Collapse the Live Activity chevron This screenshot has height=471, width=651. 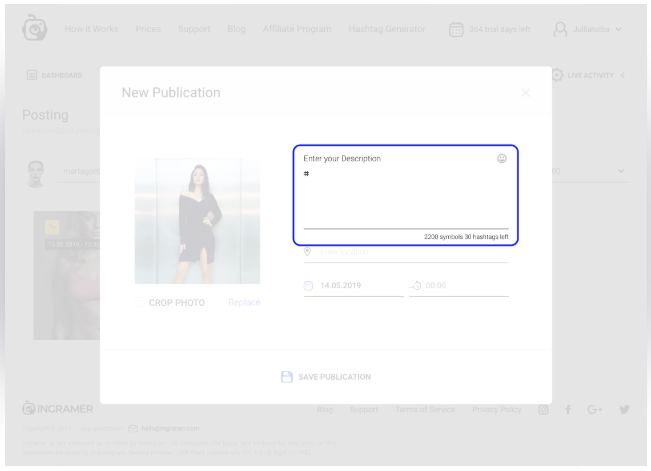point(623,75)
